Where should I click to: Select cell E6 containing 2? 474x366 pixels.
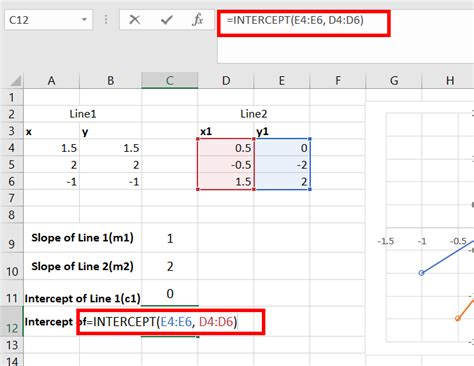(282, 181)
